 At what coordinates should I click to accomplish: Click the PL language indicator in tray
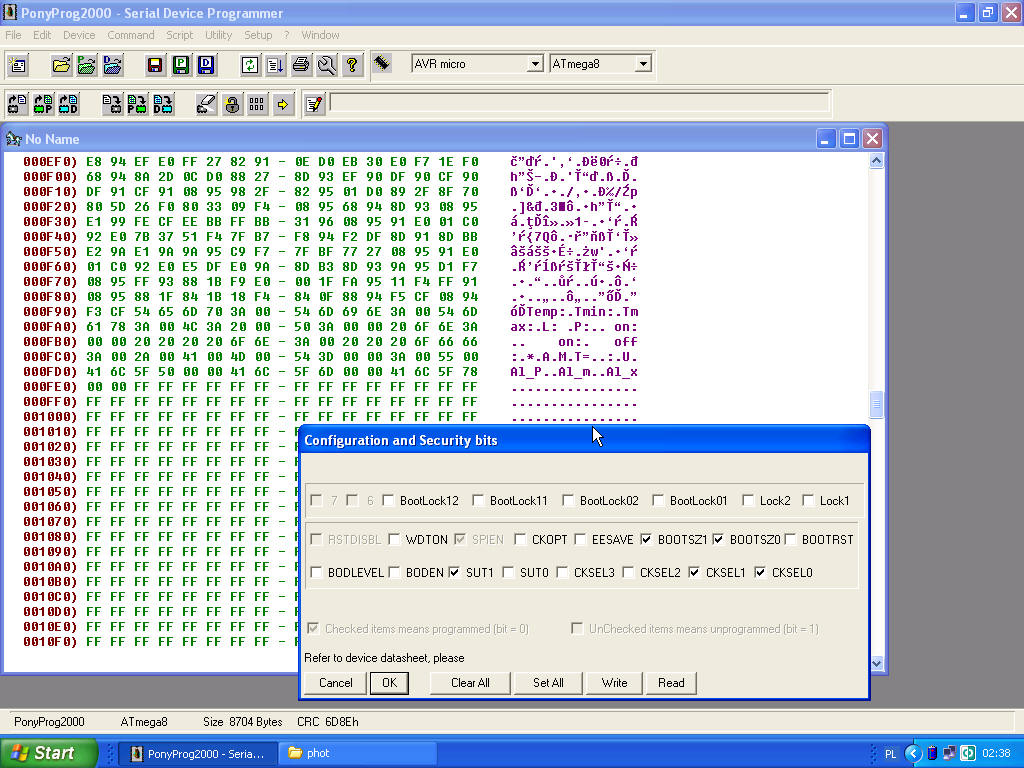(x=890, y=754)
